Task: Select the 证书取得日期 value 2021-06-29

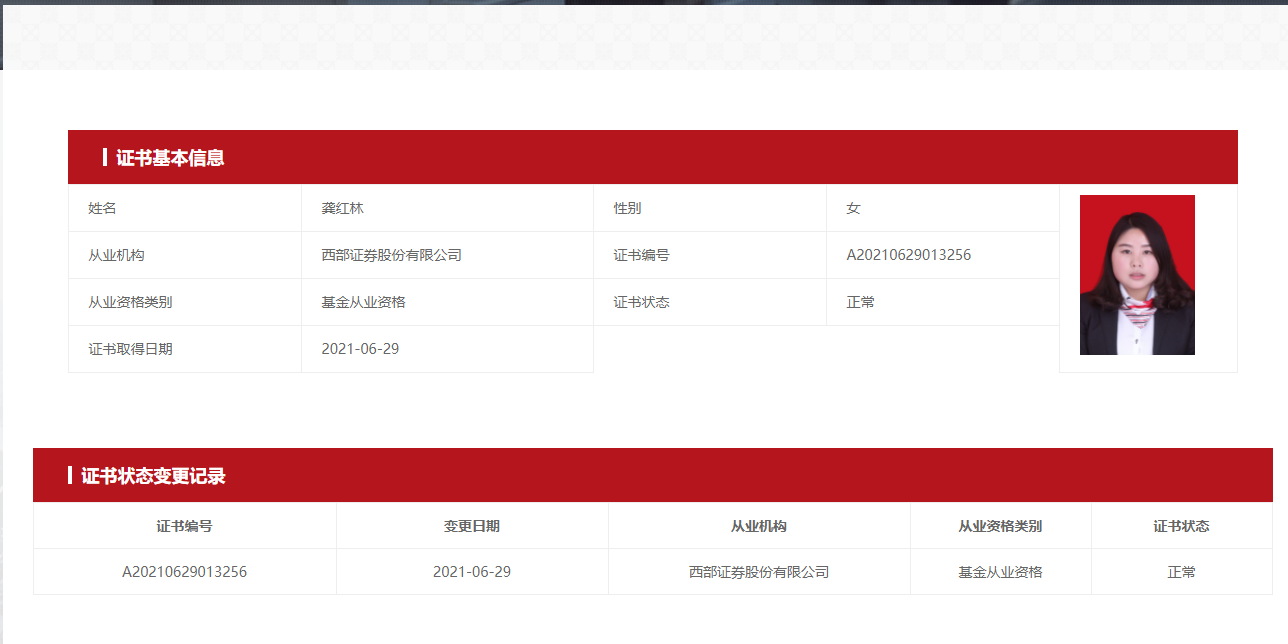Action: pyautogui.click(x=360, y=349)
